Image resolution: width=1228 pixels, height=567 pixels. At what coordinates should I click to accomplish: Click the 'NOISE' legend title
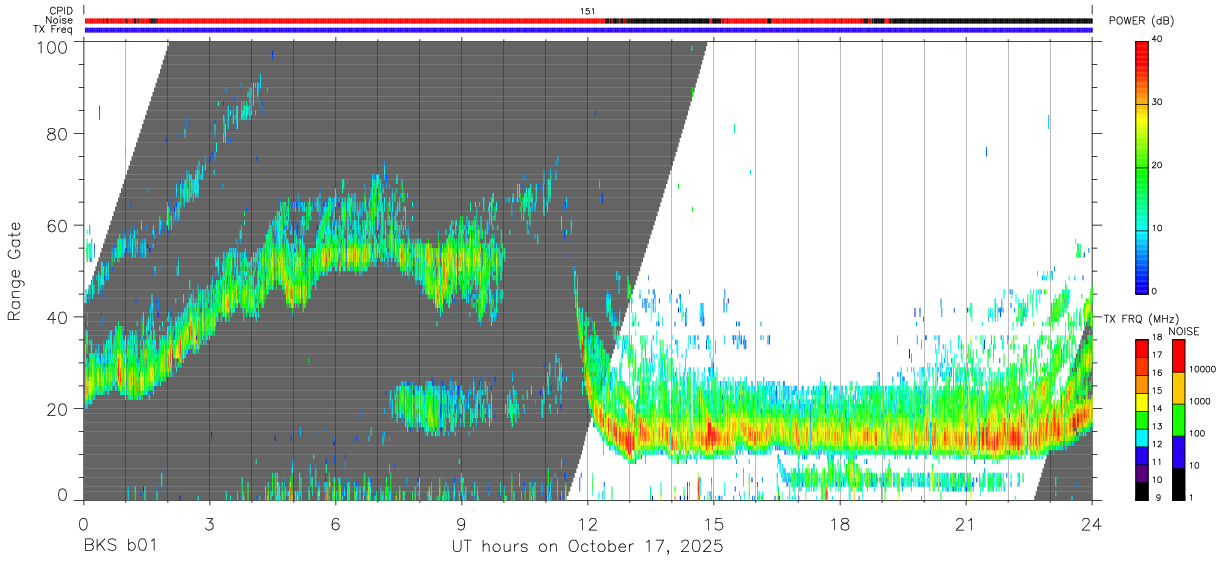pyautogui.click(x=1183, y=331)
